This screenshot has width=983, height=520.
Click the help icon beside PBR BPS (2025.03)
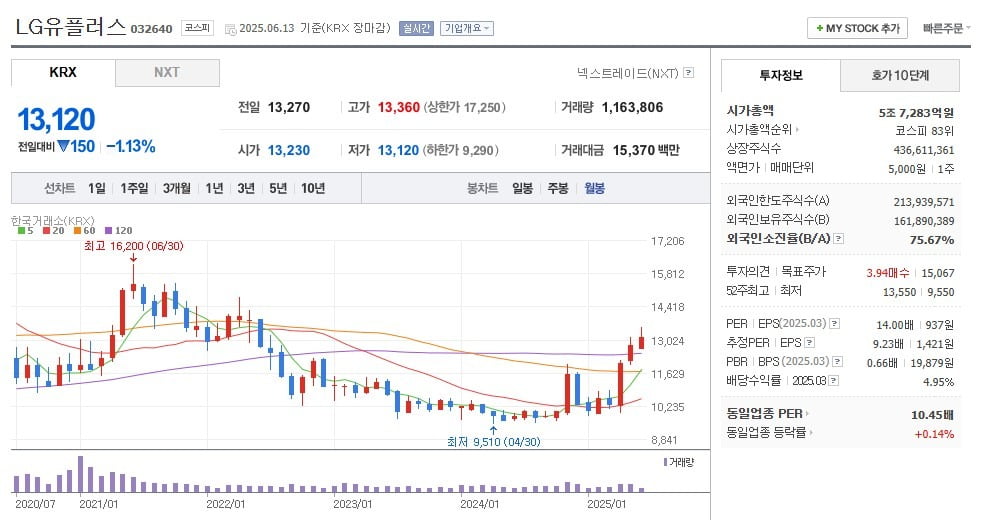837,361
